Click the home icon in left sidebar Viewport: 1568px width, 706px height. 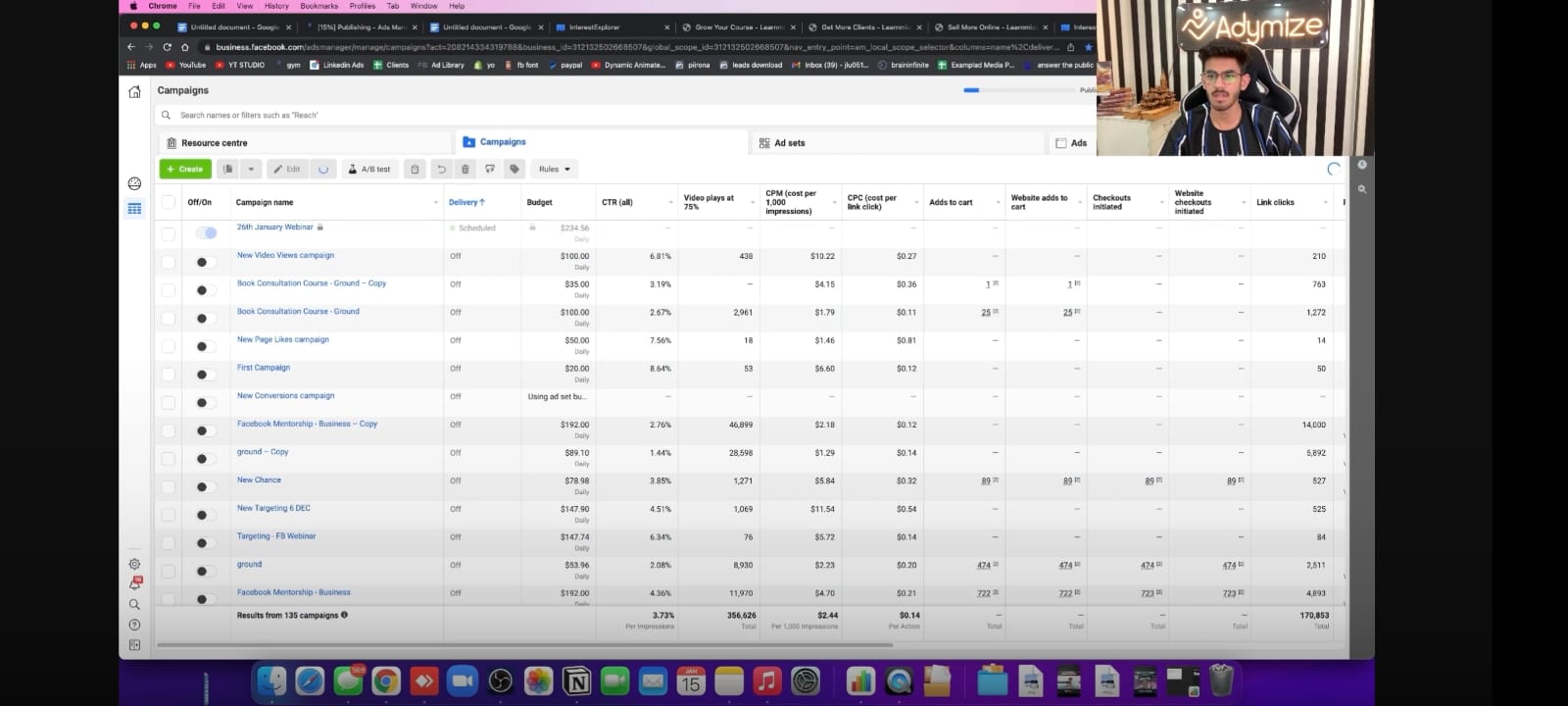[x=135, y=91]
